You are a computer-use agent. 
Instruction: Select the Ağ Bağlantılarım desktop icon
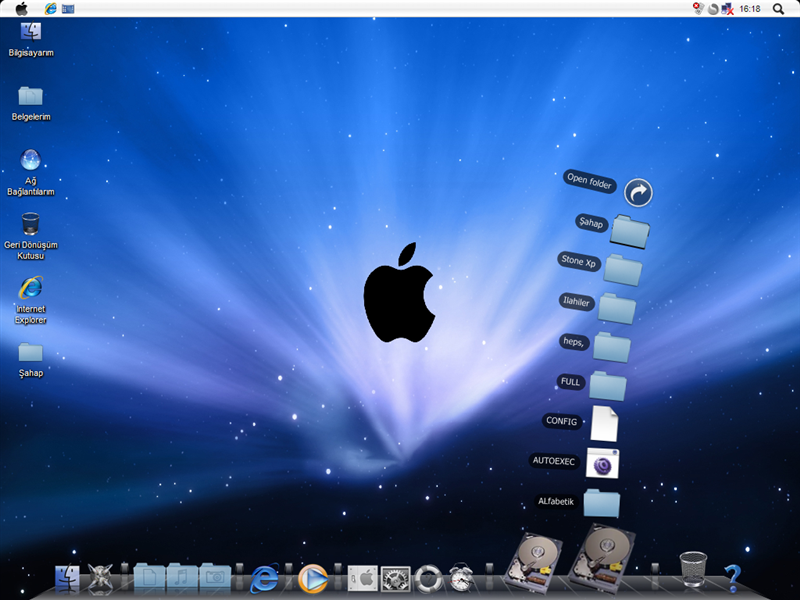[31, 172]
